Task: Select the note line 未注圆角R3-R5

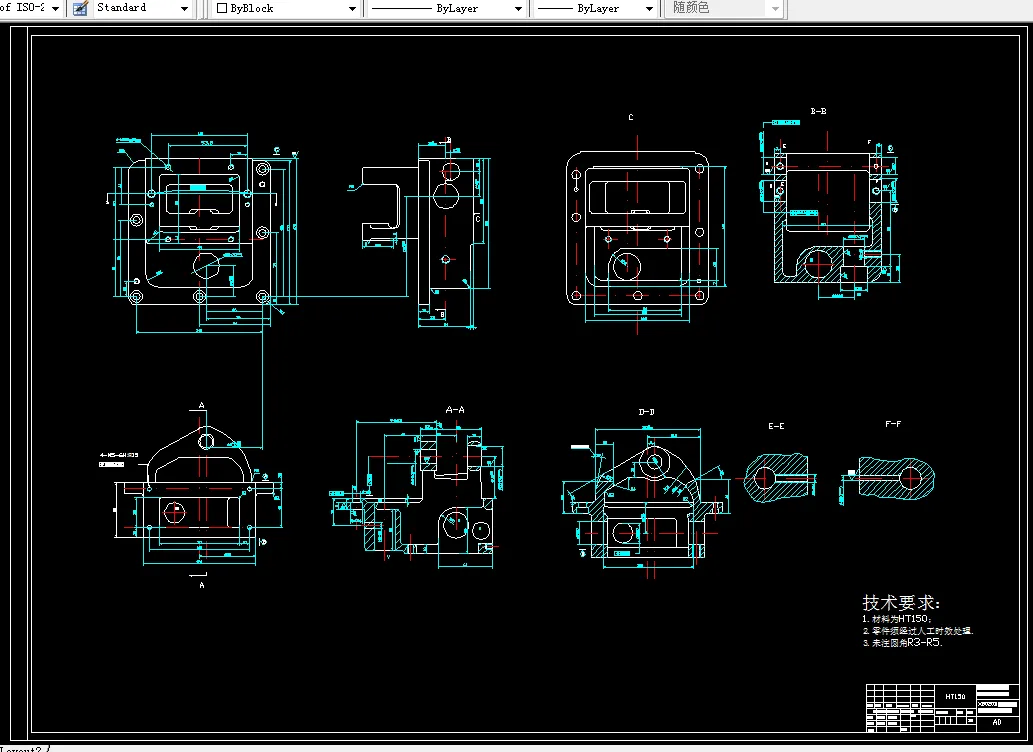Action: 903,643
